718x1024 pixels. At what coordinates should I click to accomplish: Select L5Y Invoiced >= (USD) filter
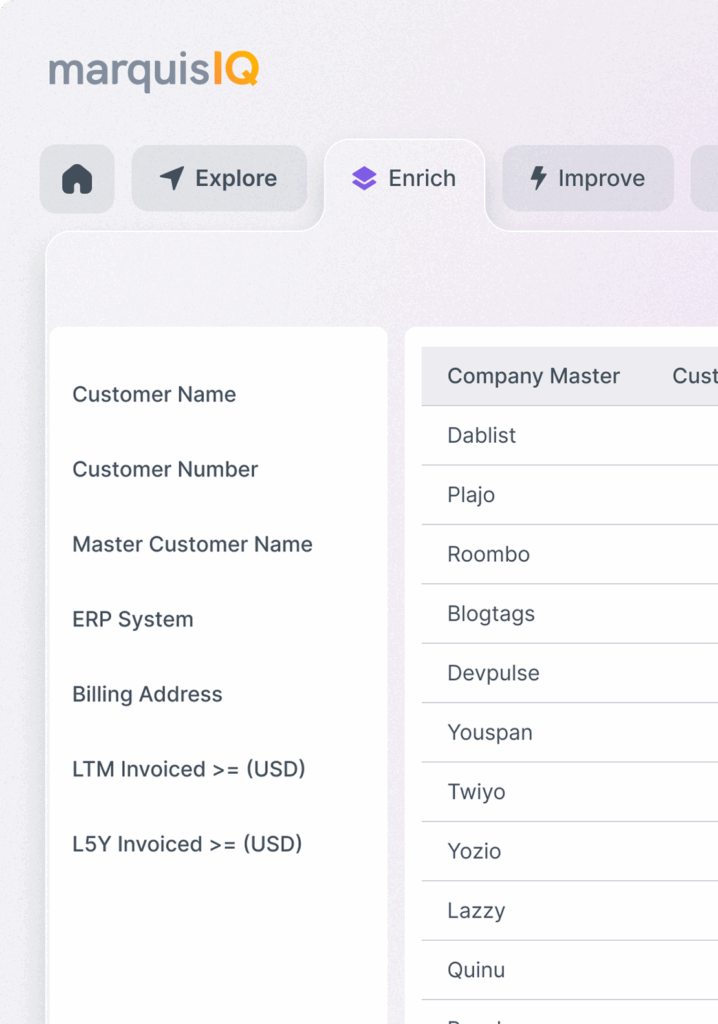[x=187, y=844]
